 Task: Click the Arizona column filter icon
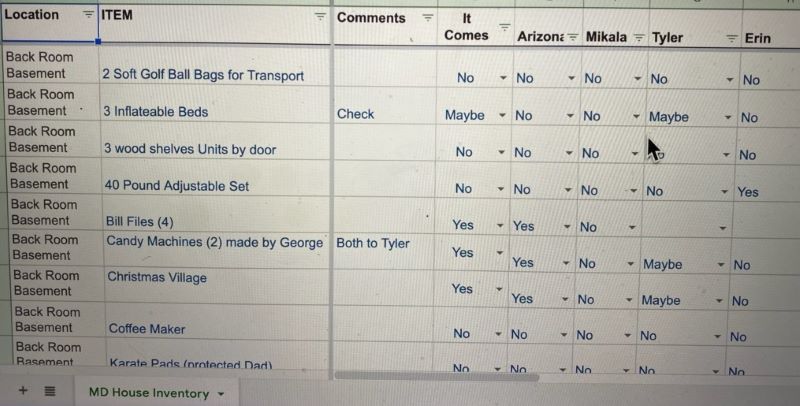(573, 37)
